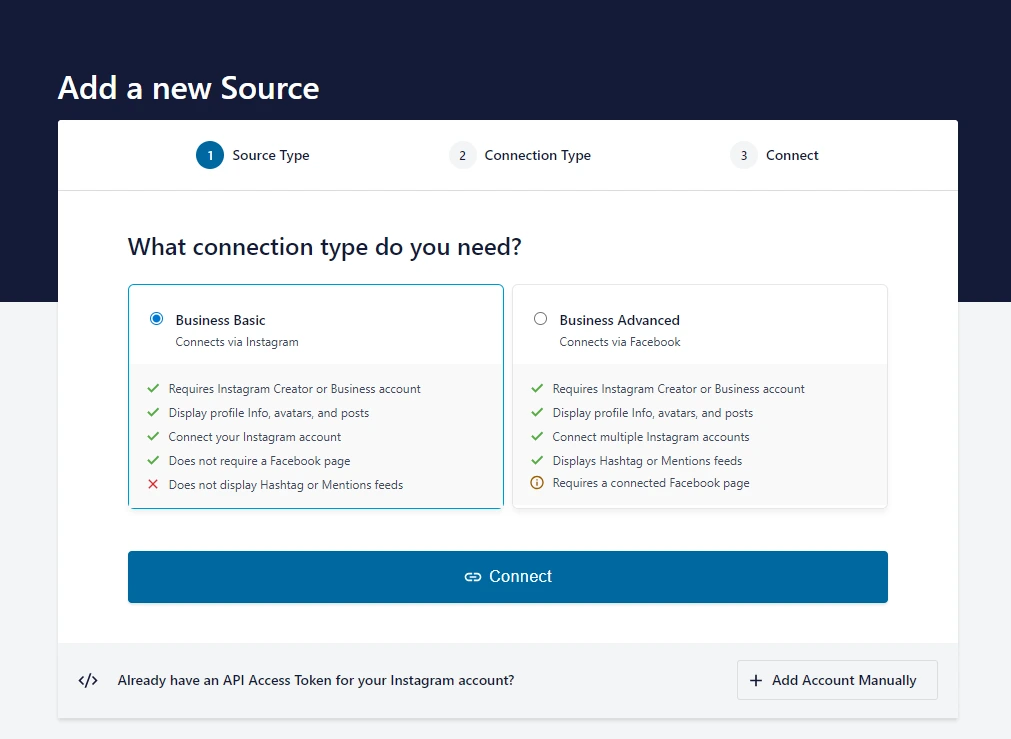
Task: Click the code brackets icon beside API token text
Action: [x=88, y=680]
